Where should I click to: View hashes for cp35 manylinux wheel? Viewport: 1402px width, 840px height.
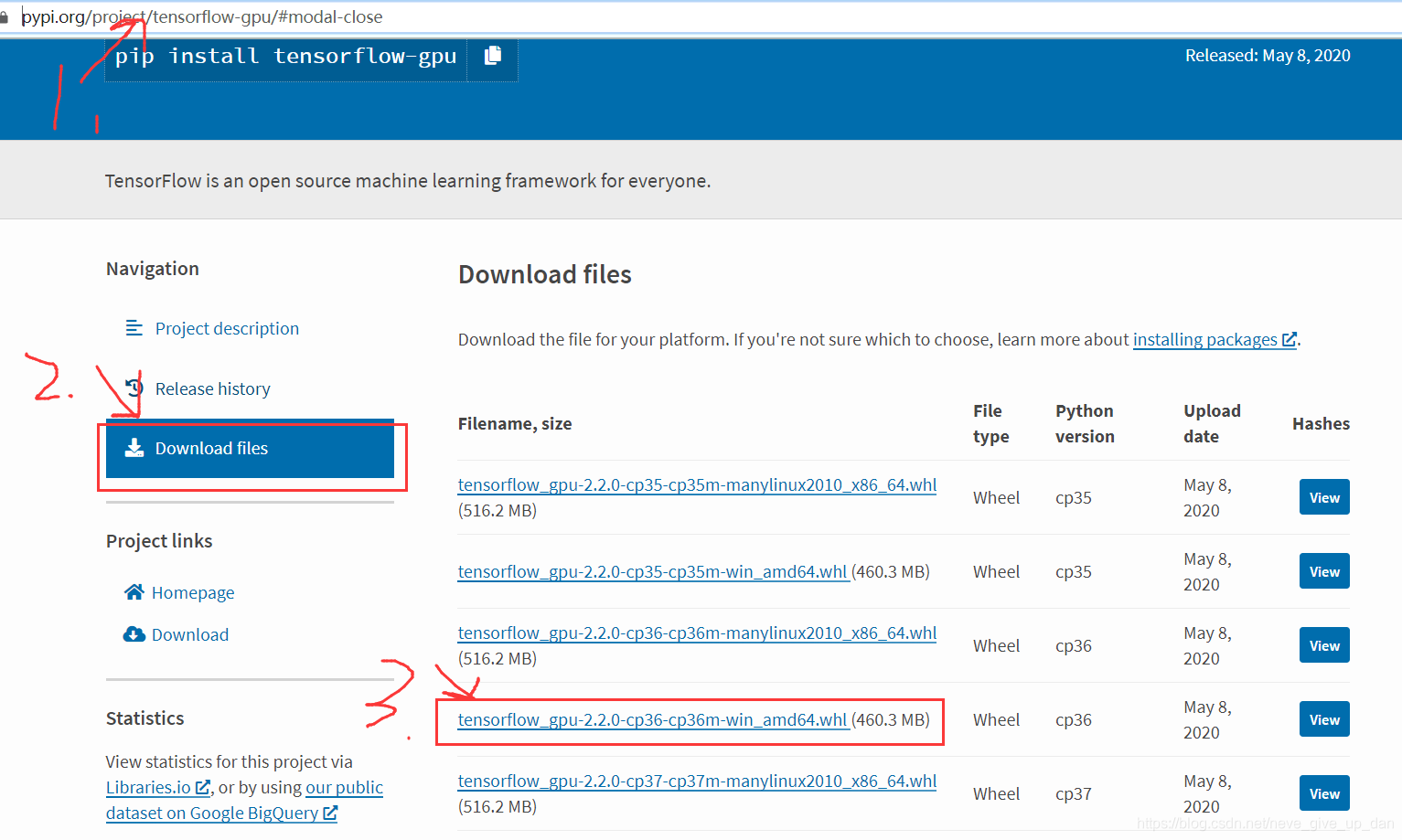click(x=1324, y=497)
